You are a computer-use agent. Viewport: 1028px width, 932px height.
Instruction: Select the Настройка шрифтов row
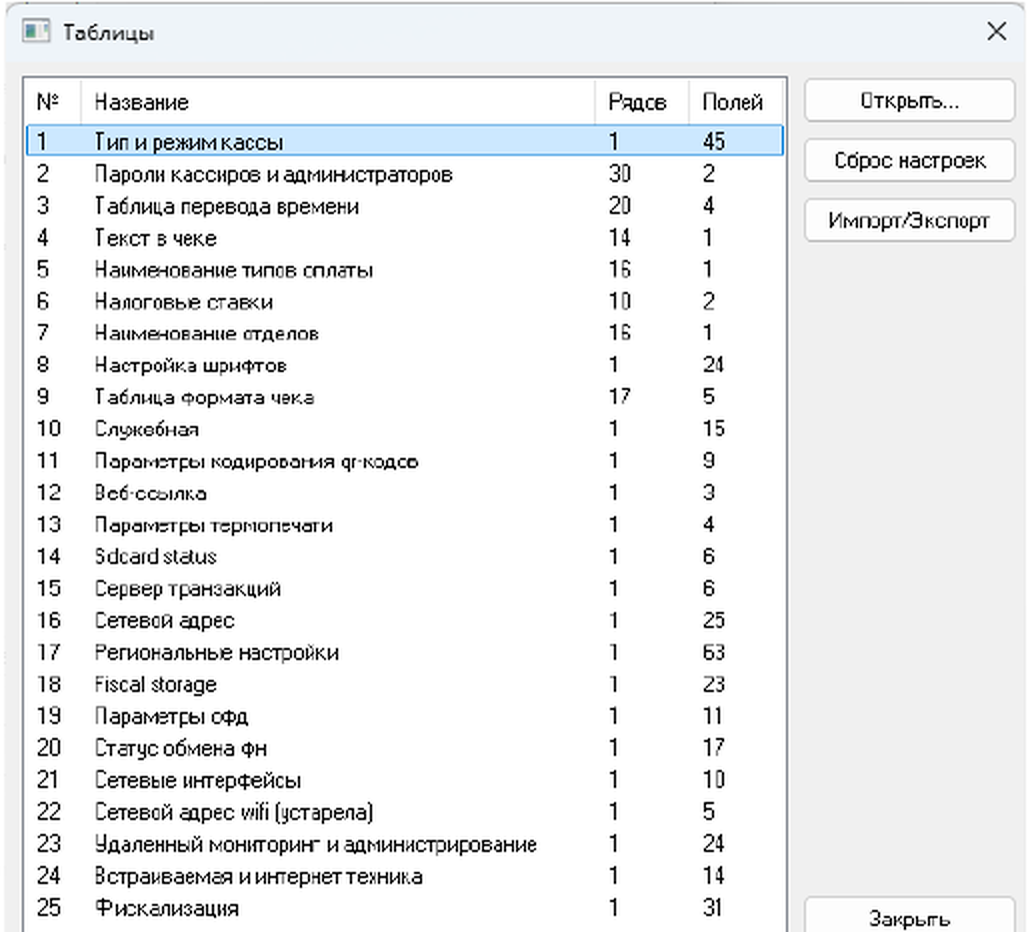[405, 365]
